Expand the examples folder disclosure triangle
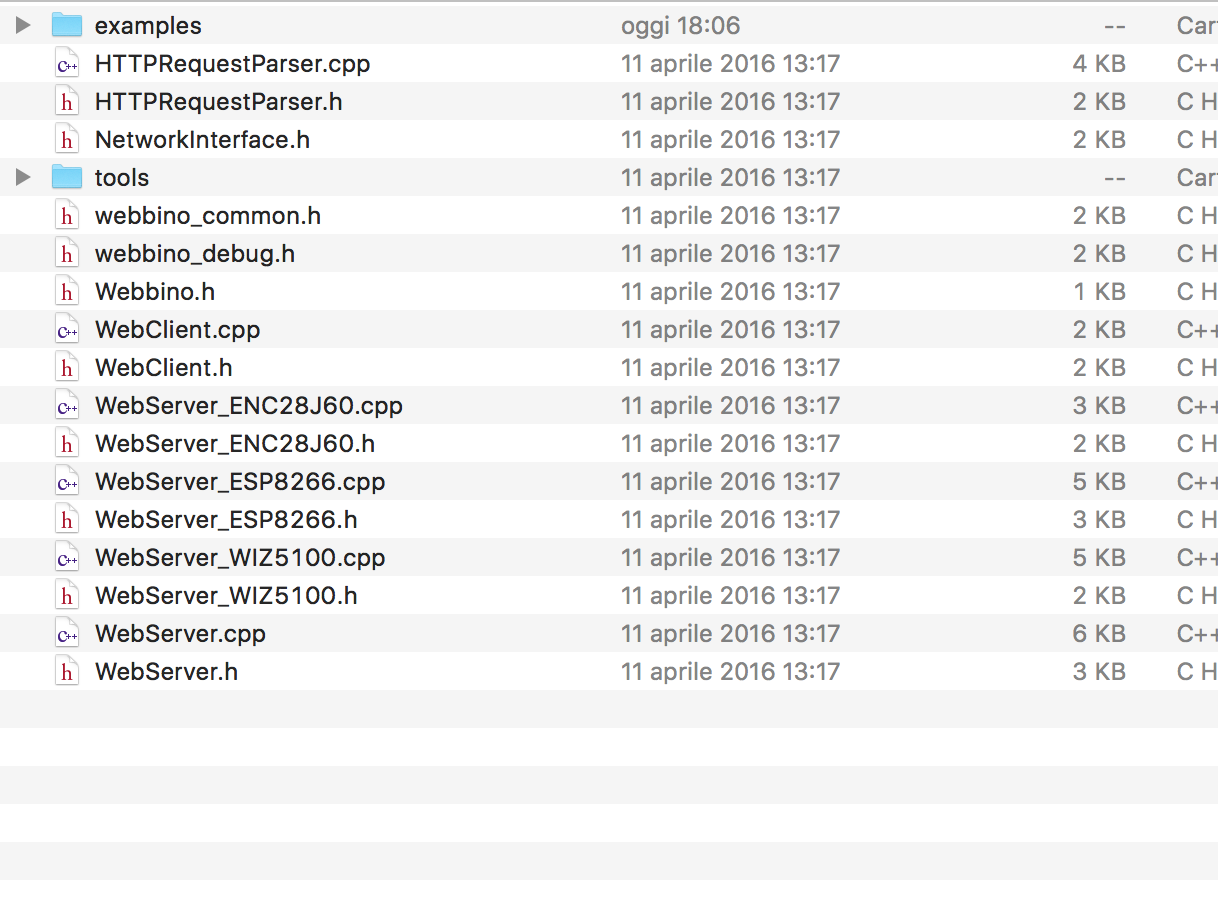Viewport: 1218px width, 912px height. point(23,25)
